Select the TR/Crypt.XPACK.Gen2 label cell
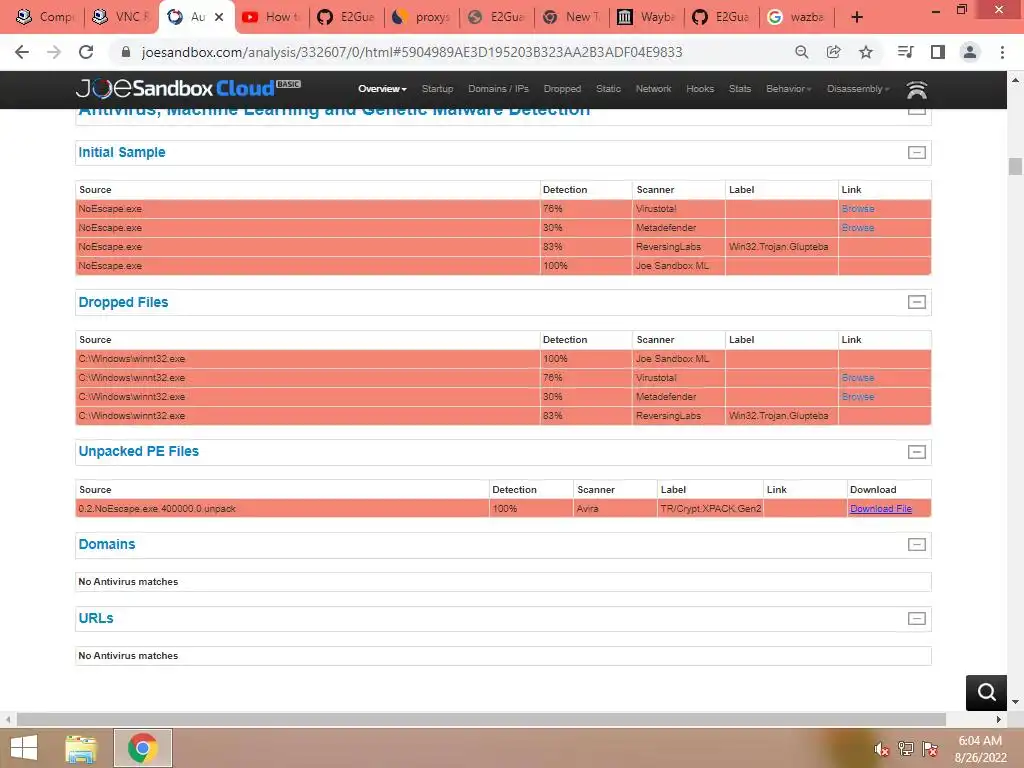The height and width of the screenshot is (768, 1024). (x=710, y=509)
